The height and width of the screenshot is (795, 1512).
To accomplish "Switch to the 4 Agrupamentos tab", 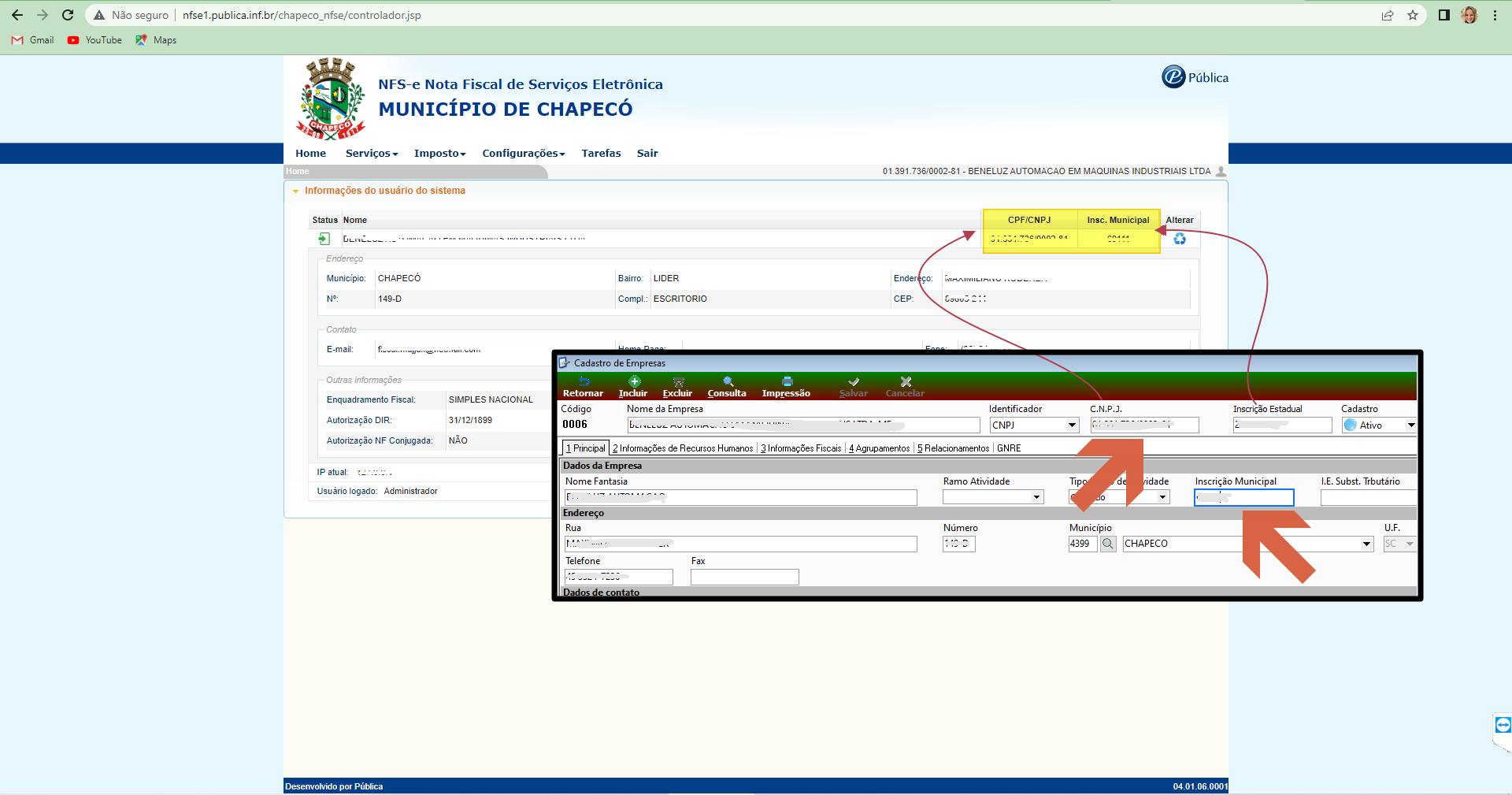I will click(879, 448).
